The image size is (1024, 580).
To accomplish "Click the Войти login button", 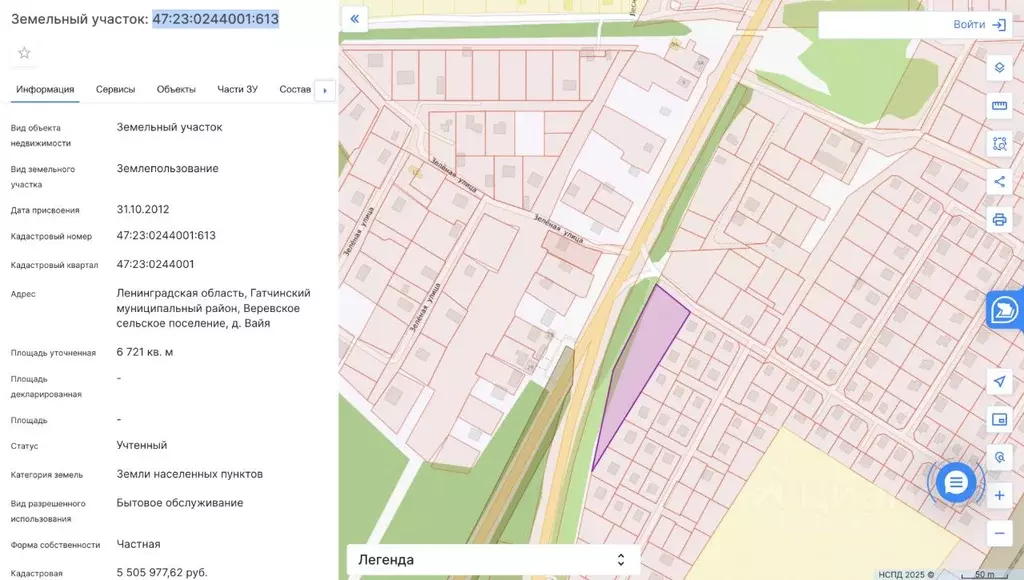I will tap(978, 25).
